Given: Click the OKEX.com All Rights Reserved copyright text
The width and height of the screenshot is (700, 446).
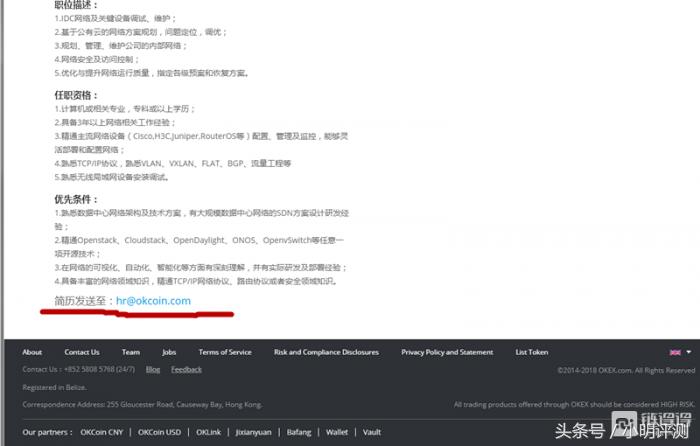Looking at the screenshot, I should tap(626, 370).
